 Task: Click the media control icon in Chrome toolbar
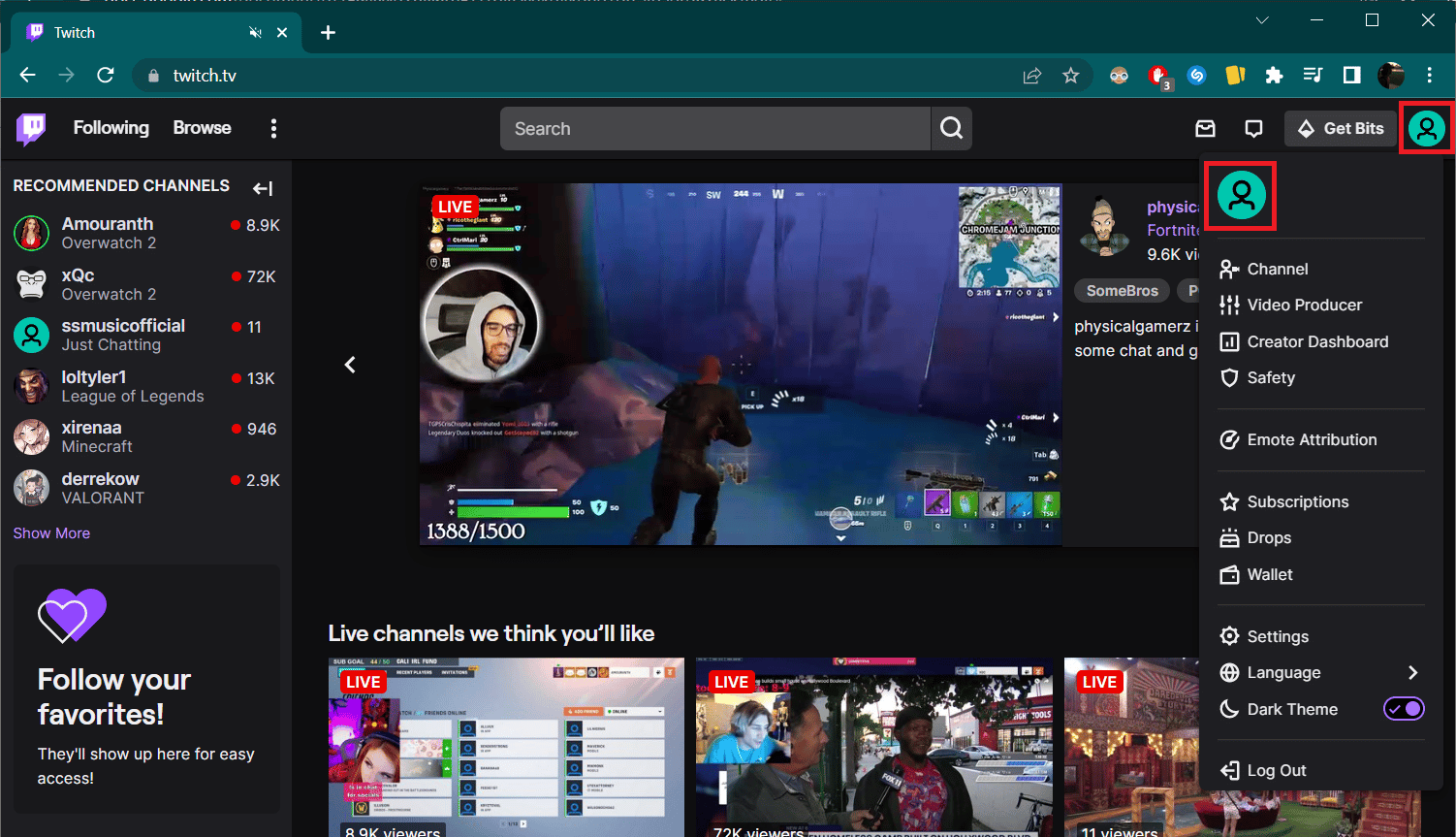point(1313,75)
